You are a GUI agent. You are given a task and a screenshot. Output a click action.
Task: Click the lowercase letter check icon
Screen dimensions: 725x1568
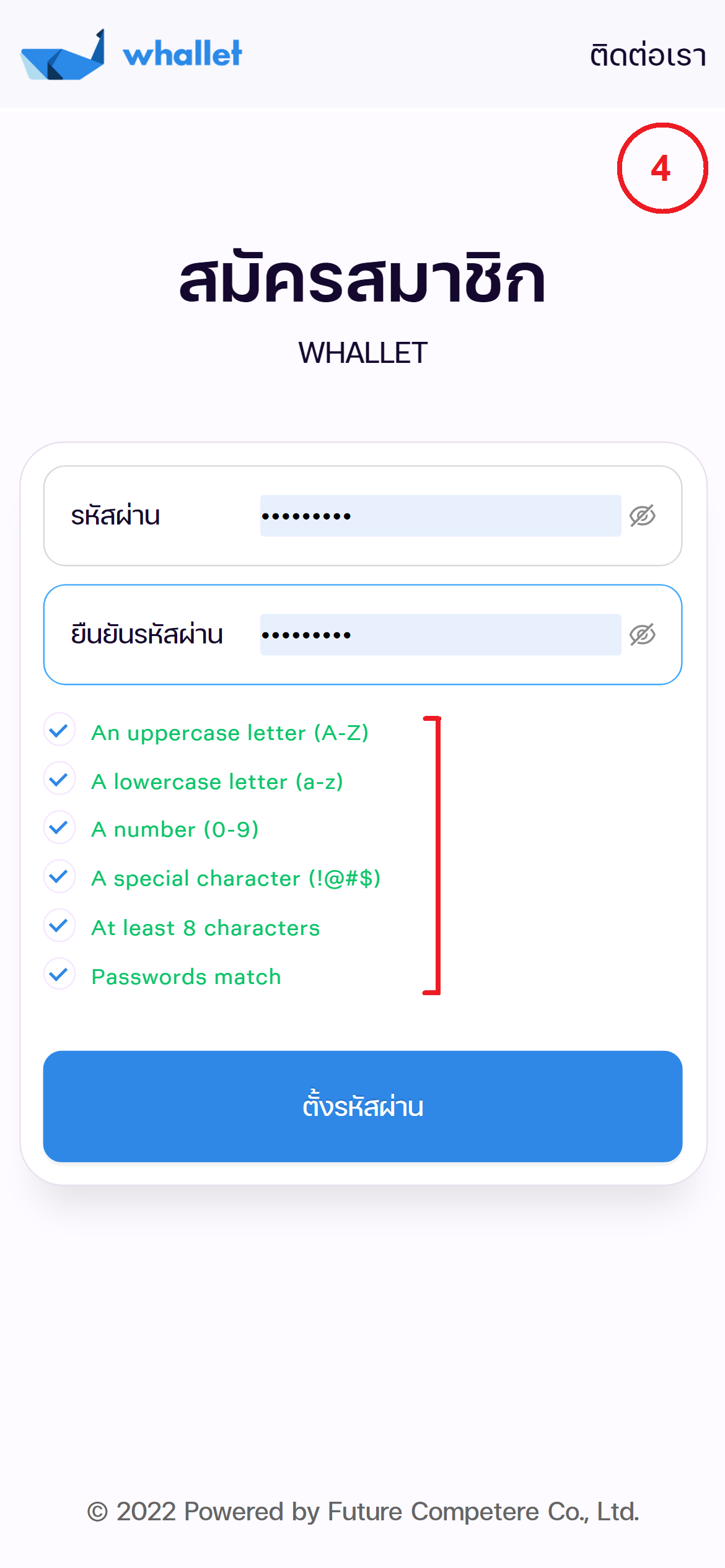[x=59, y=779]
